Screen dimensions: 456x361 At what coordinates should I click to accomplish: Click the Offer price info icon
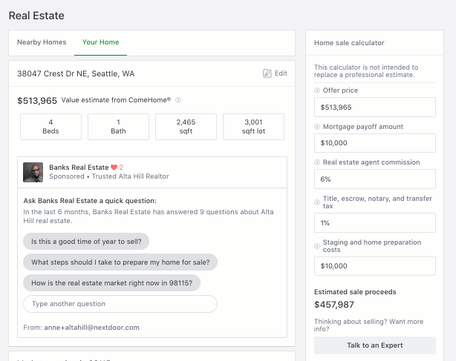pyautogui.click(x=317, y=90)
